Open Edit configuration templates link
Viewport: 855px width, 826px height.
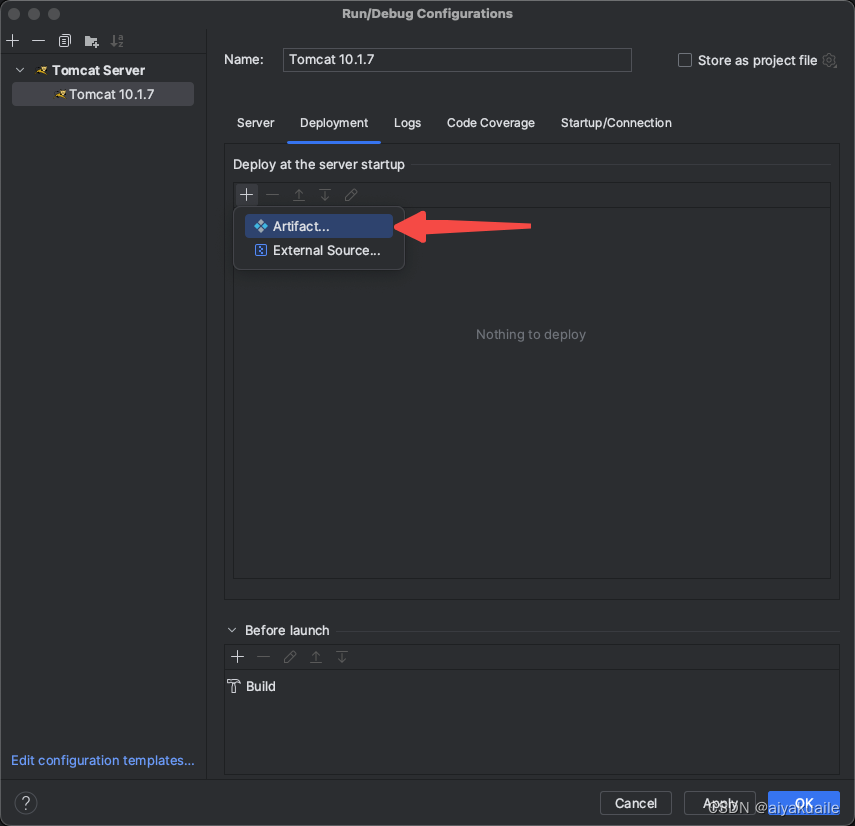(103, 760)
